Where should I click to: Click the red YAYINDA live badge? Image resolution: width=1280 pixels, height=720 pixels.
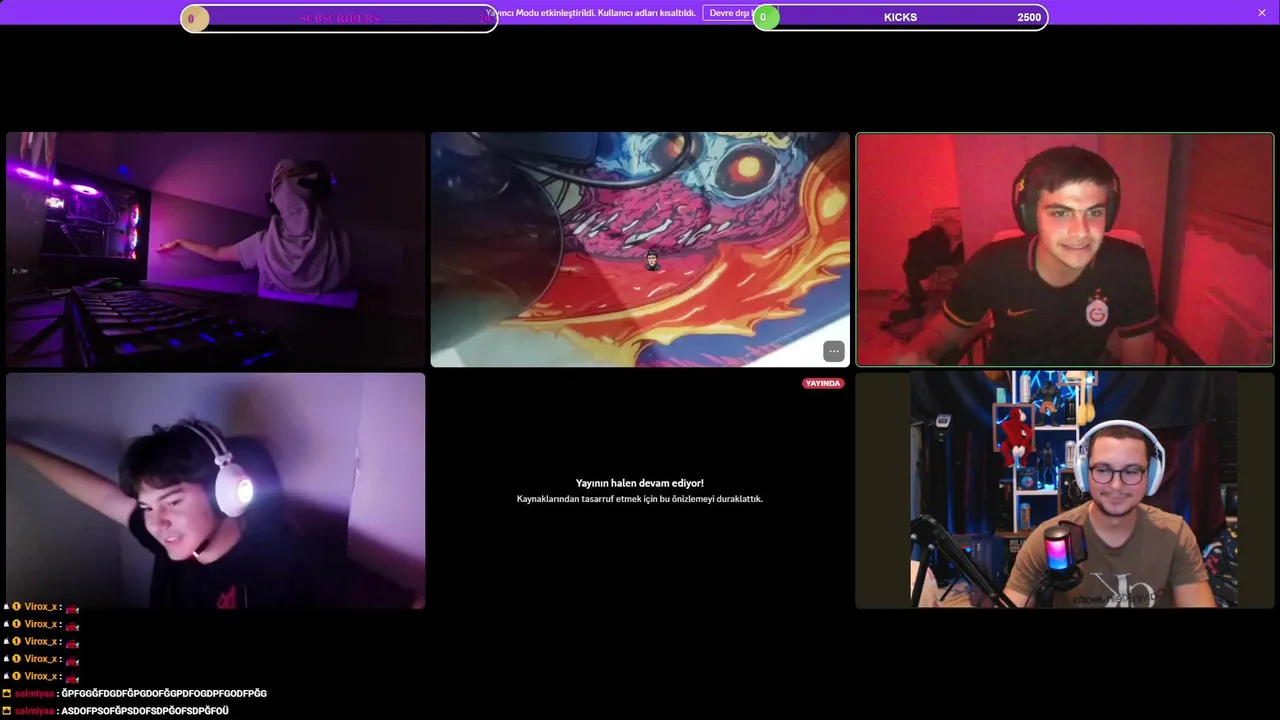pos(823,383)
